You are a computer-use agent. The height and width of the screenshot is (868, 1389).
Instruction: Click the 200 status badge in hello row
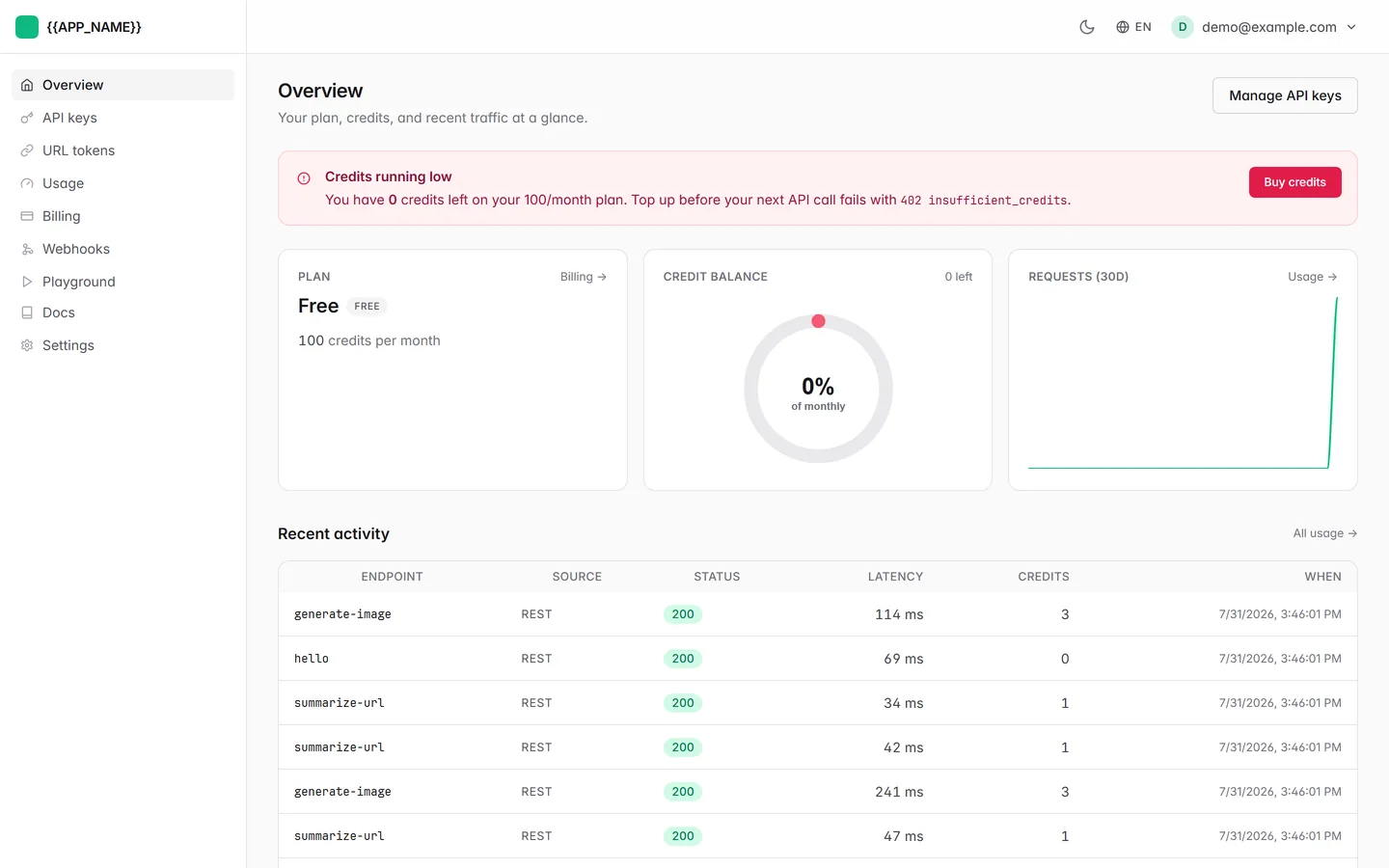point(683,659)
